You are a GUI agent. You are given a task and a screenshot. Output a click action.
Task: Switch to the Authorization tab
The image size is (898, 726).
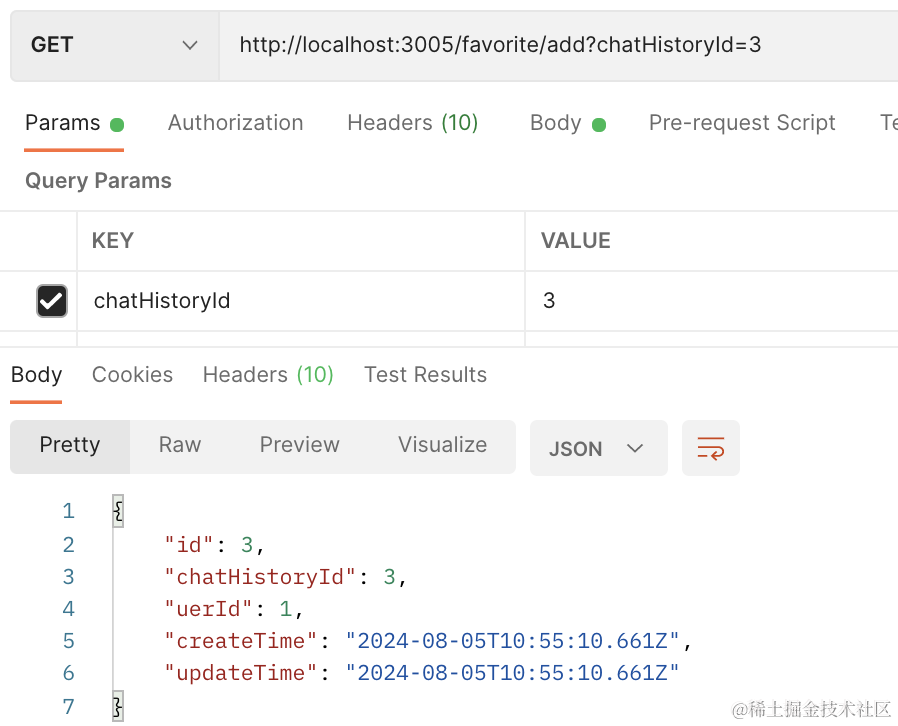pos(235,123)
